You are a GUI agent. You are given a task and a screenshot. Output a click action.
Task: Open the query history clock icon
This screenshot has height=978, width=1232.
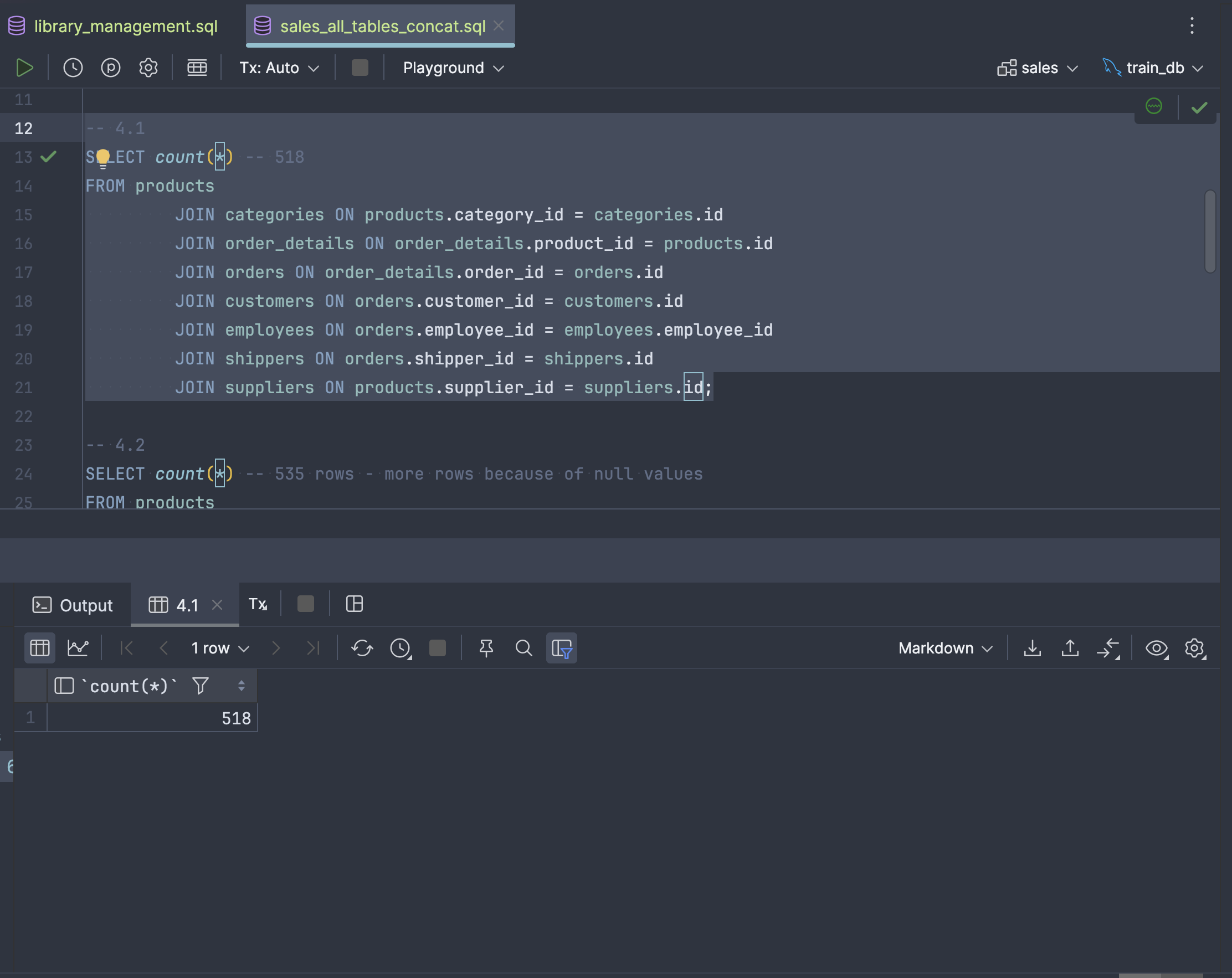tap(73, 68)
